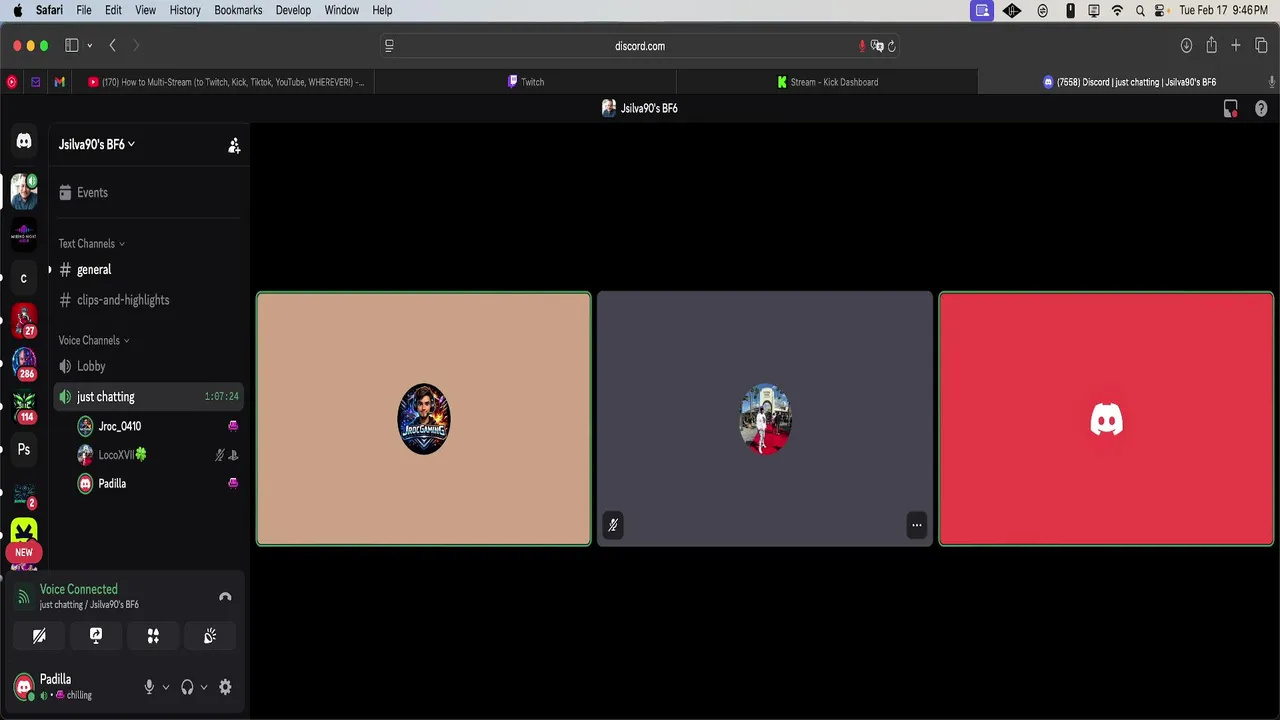Join the Lobby voice channel
Image resolution: width=1280 pixels, height=720 pixels.
pos(151,367)
